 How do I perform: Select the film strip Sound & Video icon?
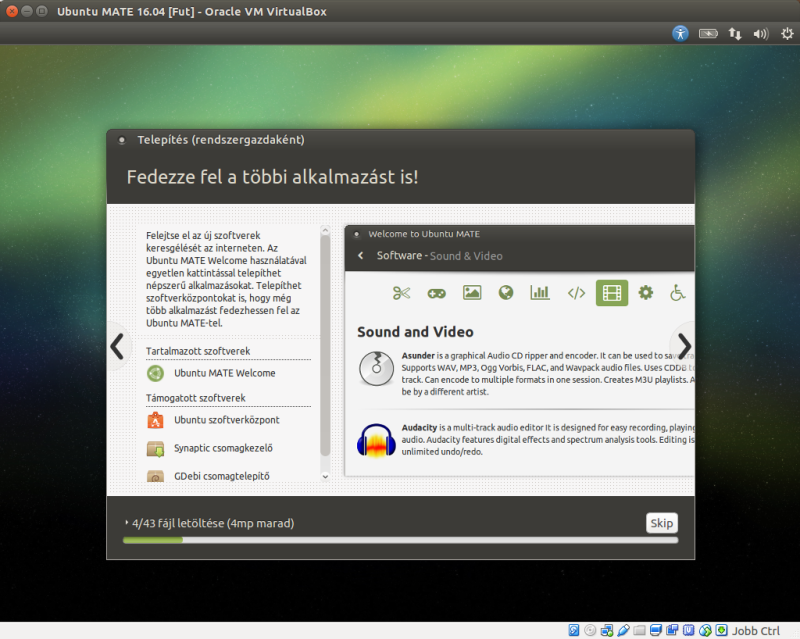[612, 293]
